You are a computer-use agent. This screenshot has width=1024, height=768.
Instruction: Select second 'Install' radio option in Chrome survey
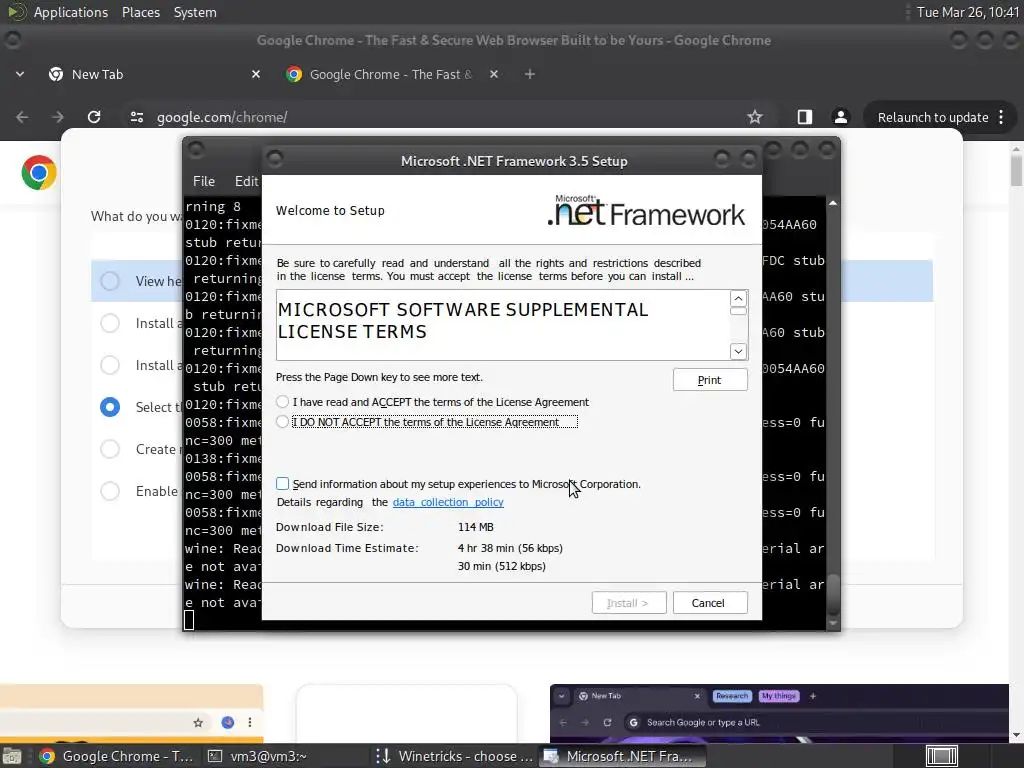[x=110, y=365]
